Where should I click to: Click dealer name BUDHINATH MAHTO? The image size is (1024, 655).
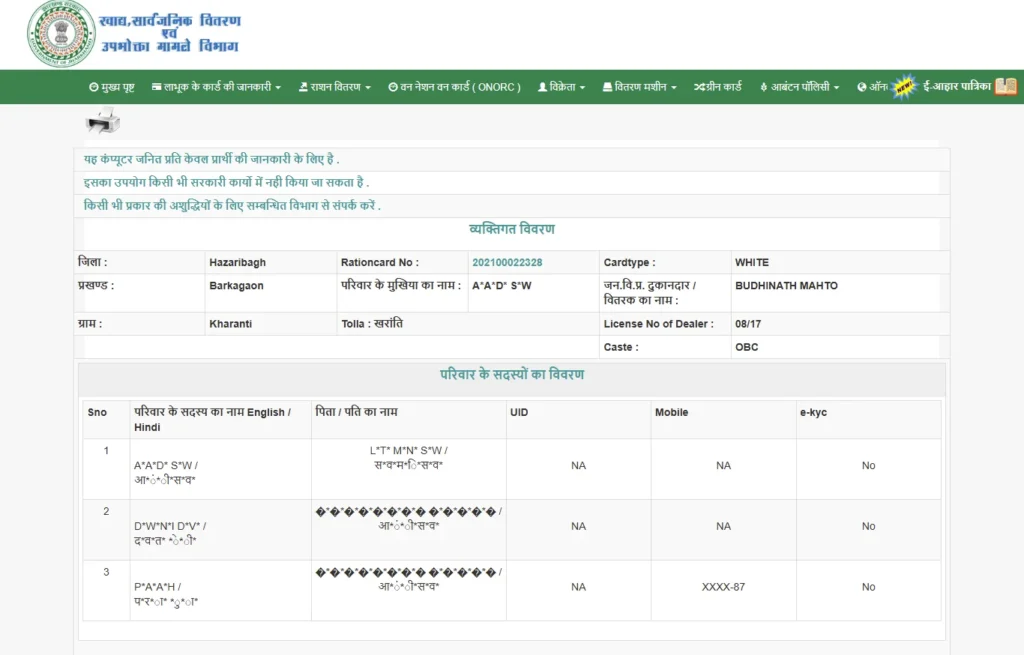(x=786, y=286)
